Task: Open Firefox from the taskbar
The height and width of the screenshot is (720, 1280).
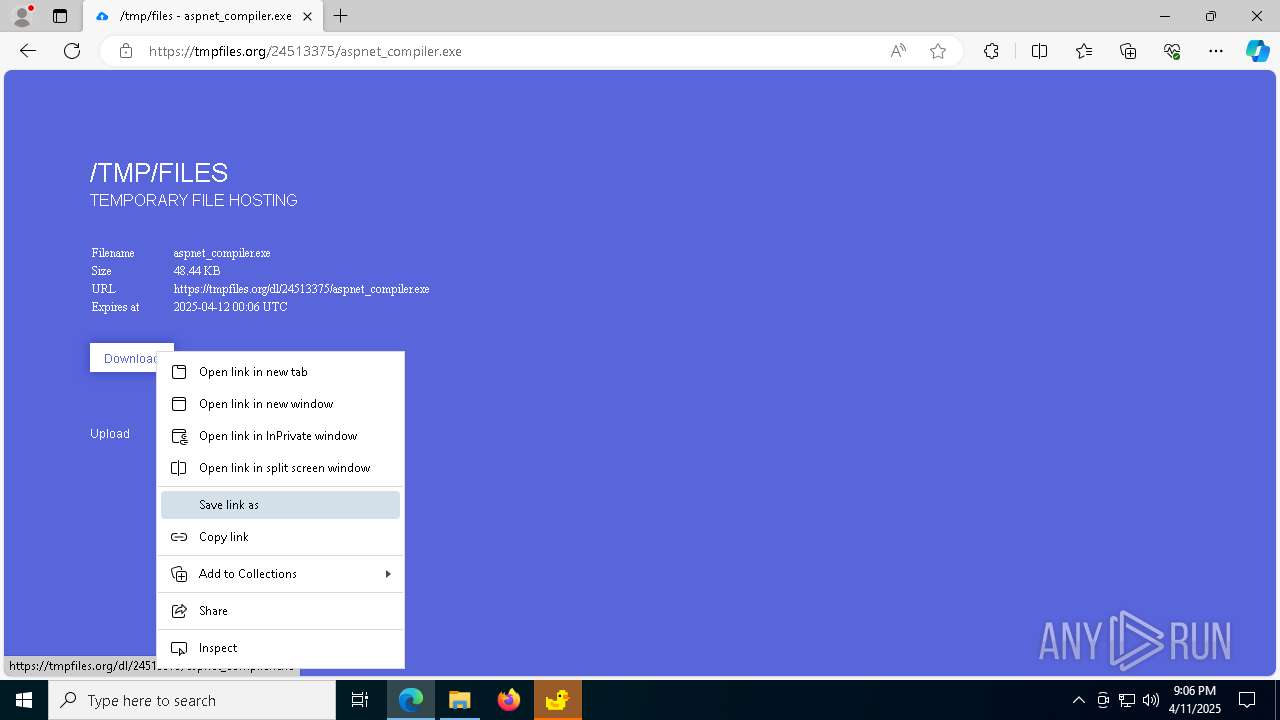Action: point(509,700)
